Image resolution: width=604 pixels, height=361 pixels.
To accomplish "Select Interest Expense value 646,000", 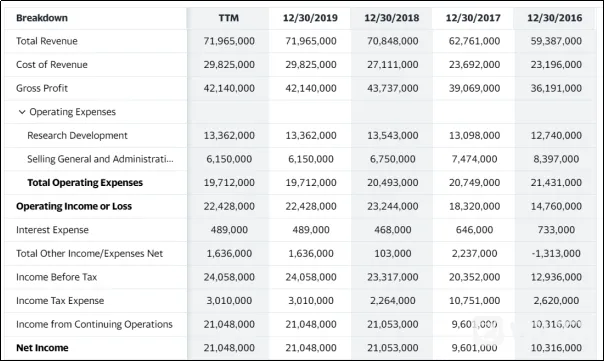I will tap(474, 230).
